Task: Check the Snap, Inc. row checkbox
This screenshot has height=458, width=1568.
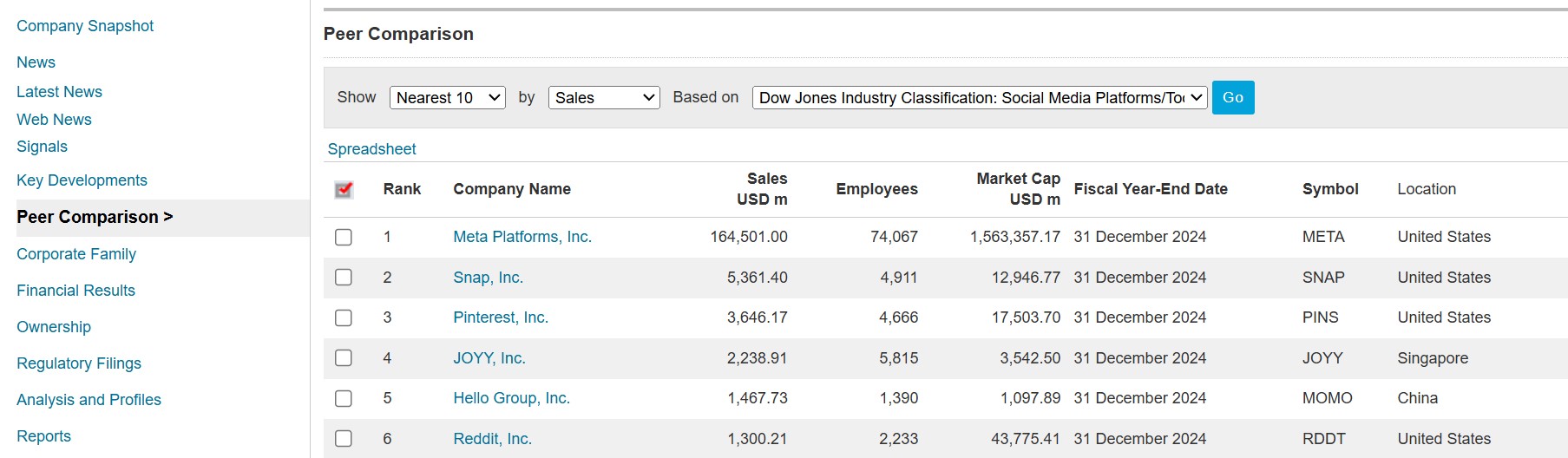Action: click(344, 278)
